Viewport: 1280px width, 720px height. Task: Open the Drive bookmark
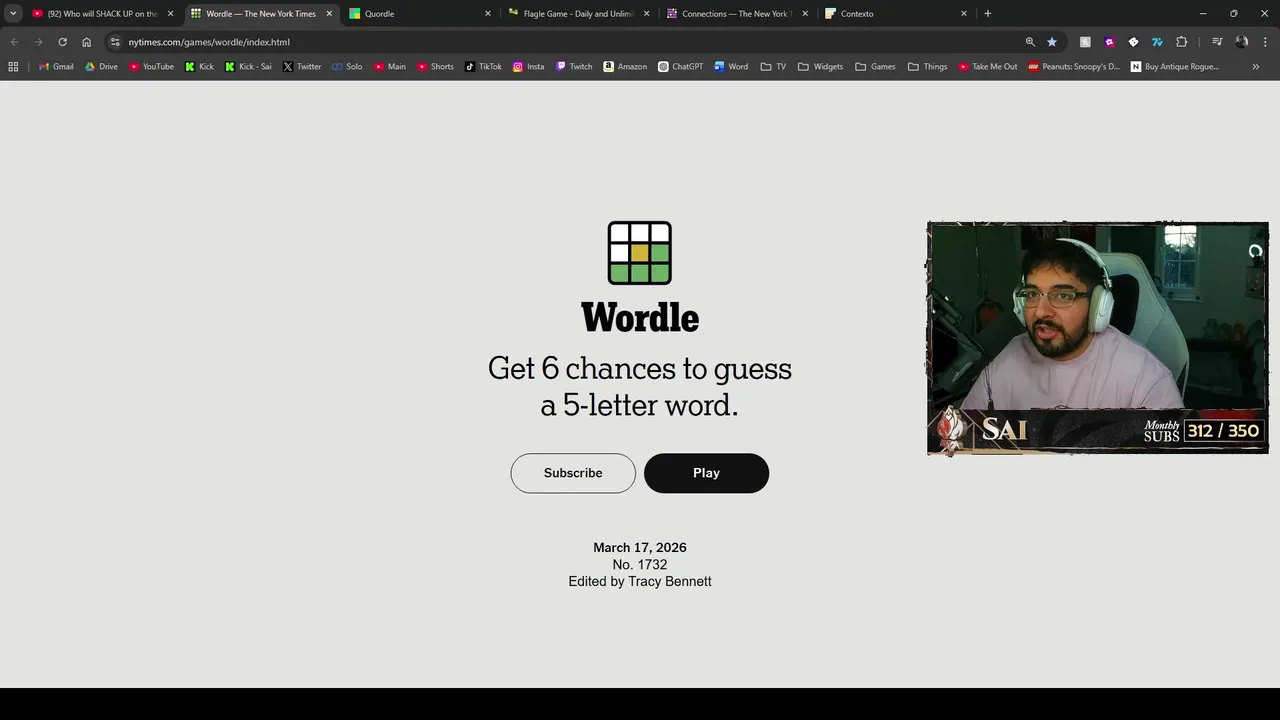(101, 67)
